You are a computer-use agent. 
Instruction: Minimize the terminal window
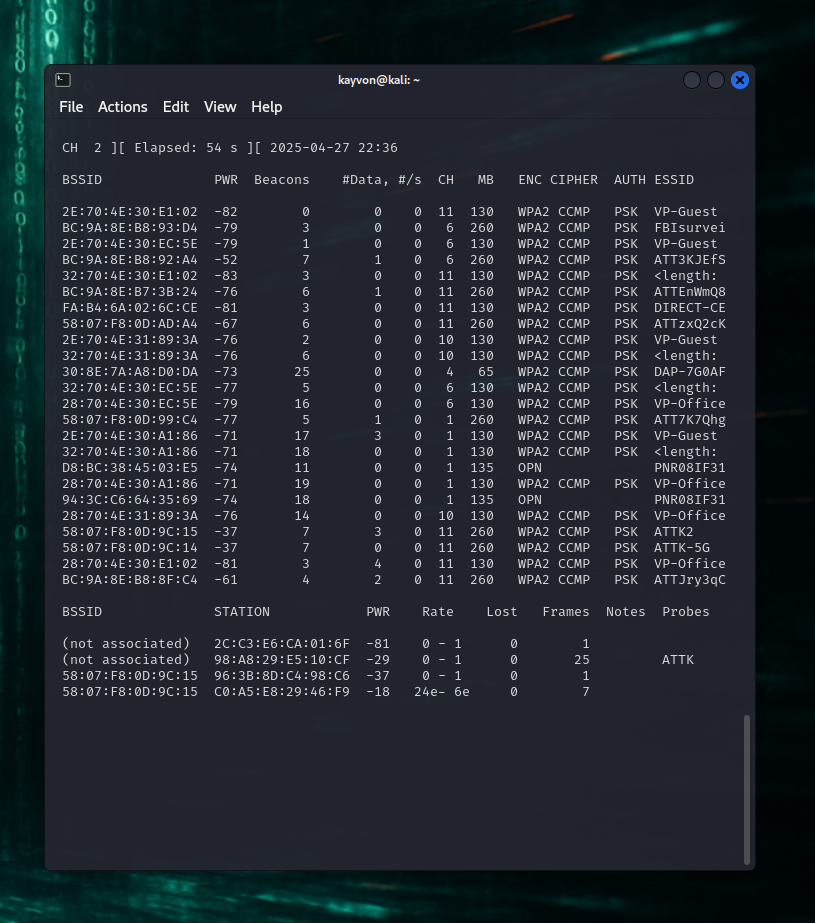pyautogui.click(x=691, y=80)
